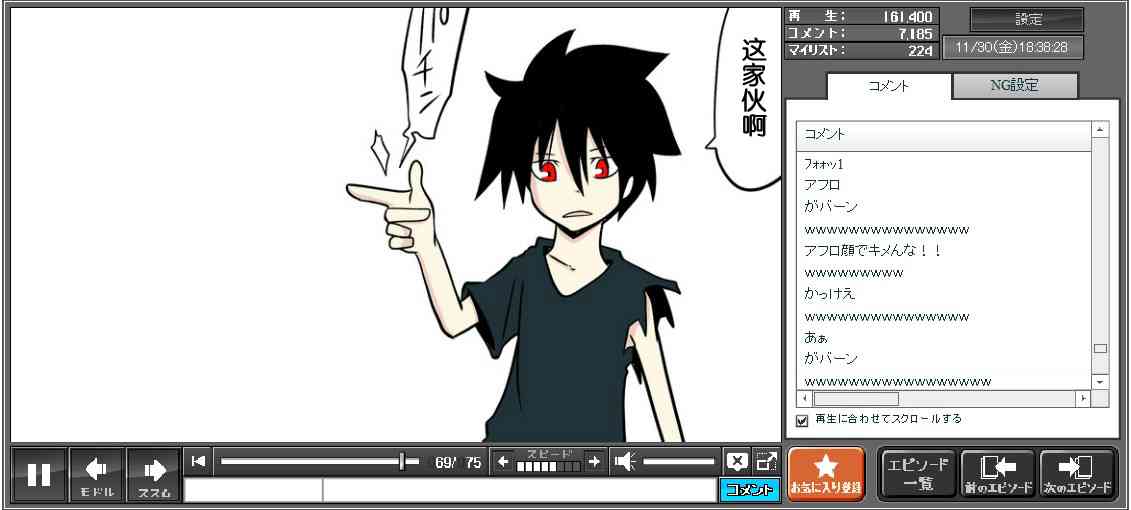Toggle auto-scroll with playback checkbox
The height and width of the screenshot is (510, 1131).
coord(802,420)
